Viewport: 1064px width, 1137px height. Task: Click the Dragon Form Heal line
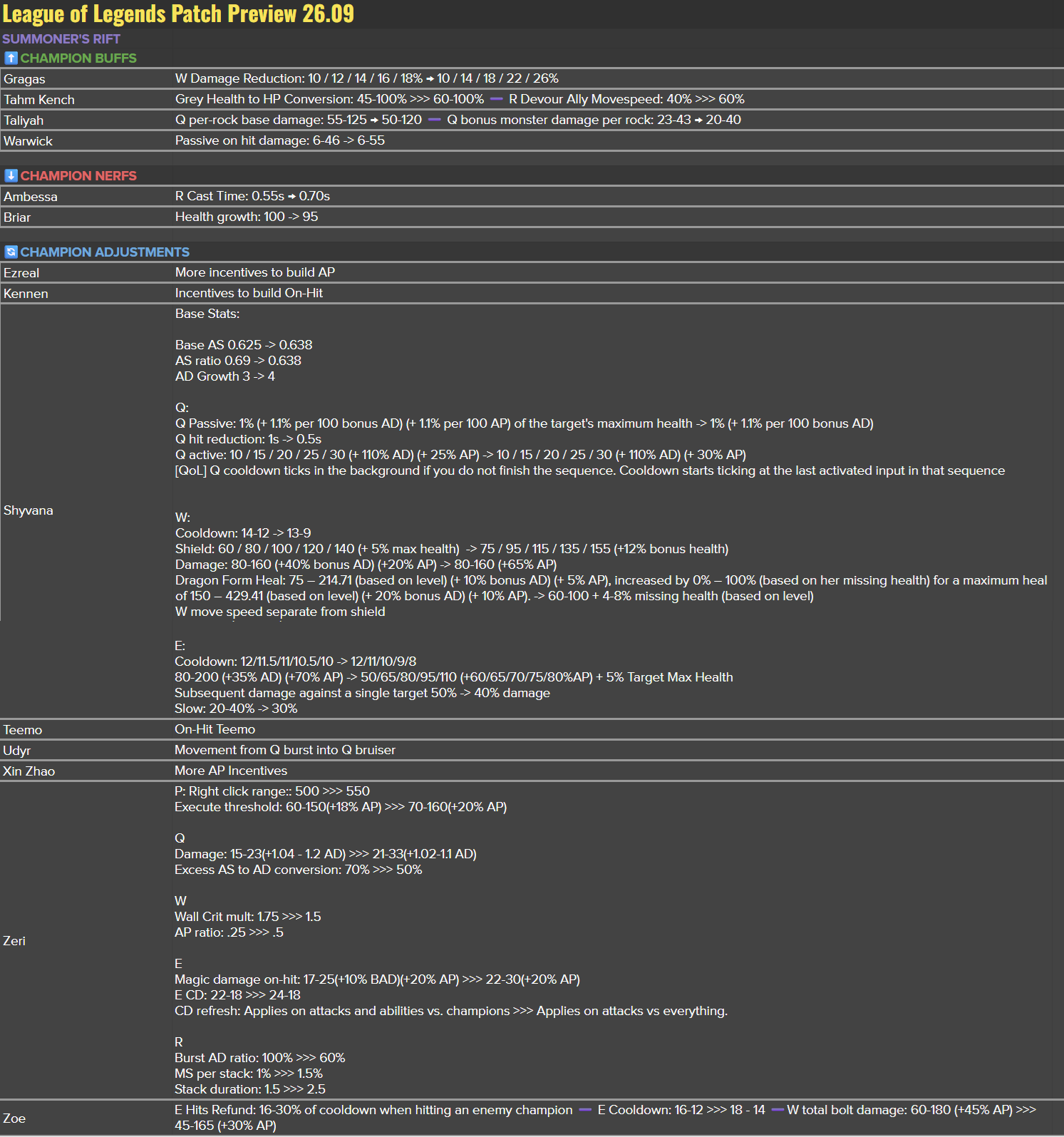[611, 588]
